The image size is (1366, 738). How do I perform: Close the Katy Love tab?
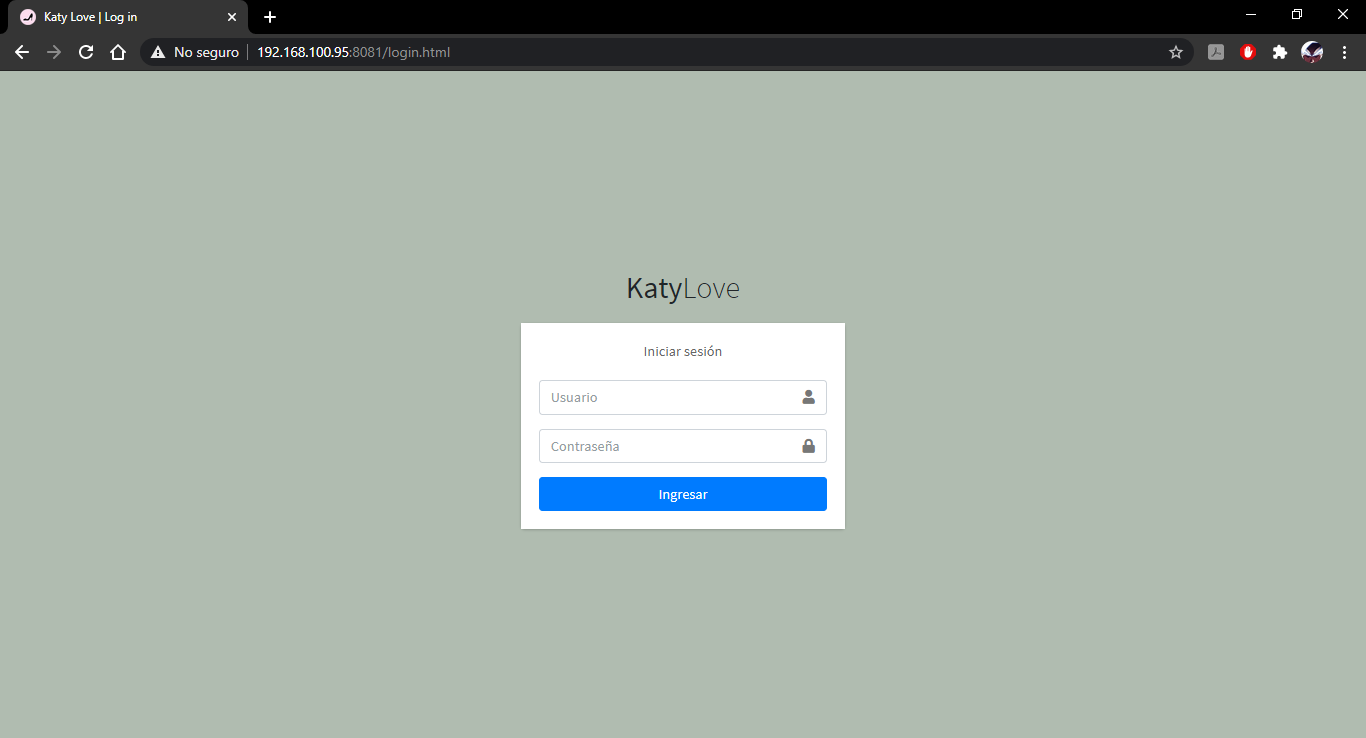coord(232,17)
